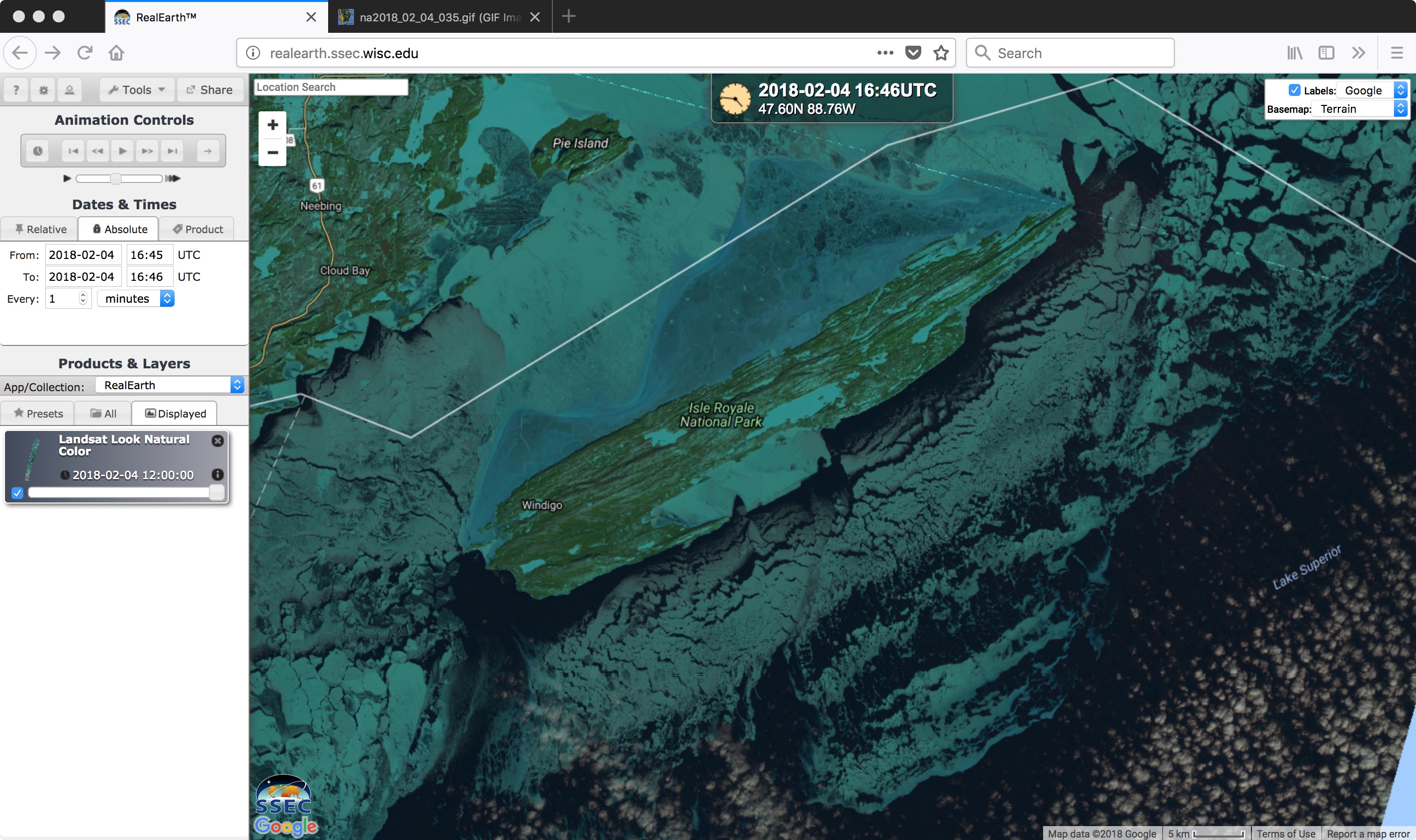The image size is (1416, 840).
Task: Switch to the Relative dates tab
Action: (x=40, y=229)
